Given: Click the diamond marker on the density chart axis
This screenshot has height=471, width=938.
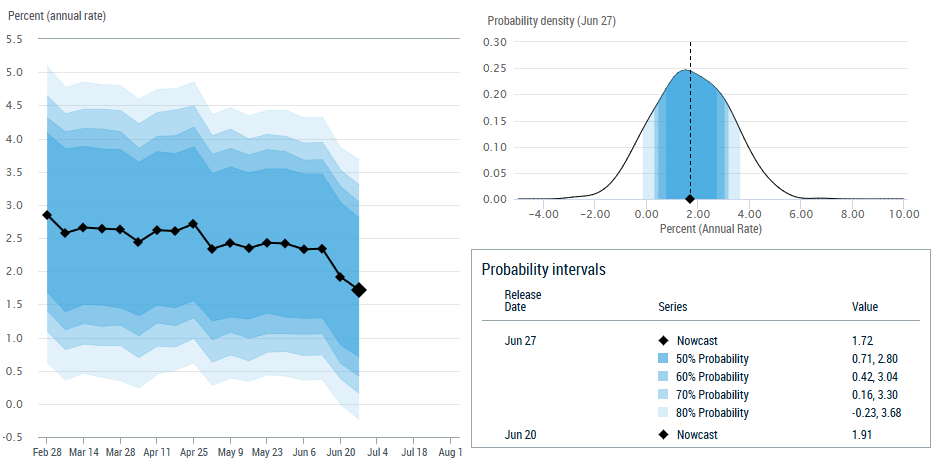Looking at the screenshot, I should point(690,199).
